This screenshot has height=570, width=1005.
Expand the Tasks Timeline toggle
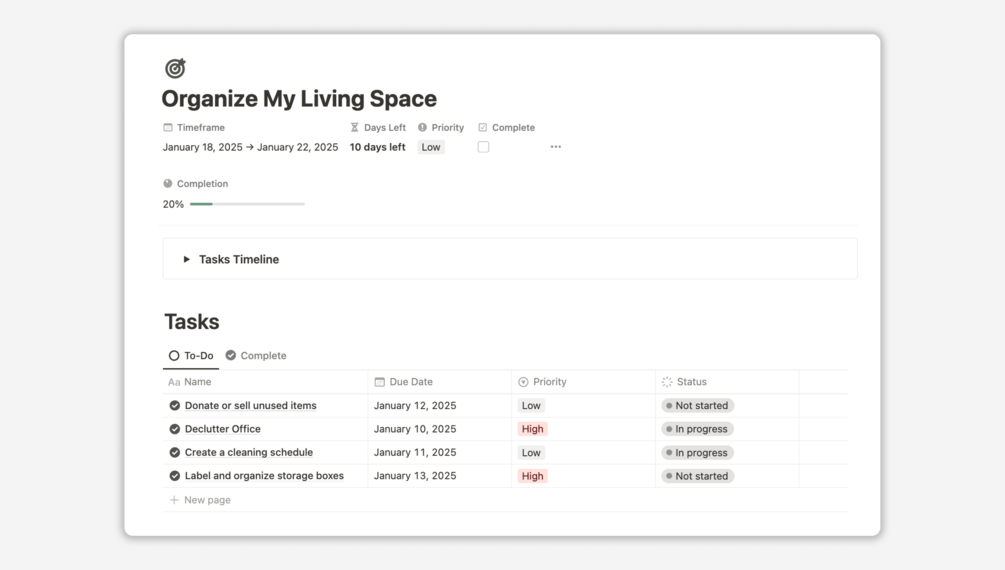(x=187, y=259)
